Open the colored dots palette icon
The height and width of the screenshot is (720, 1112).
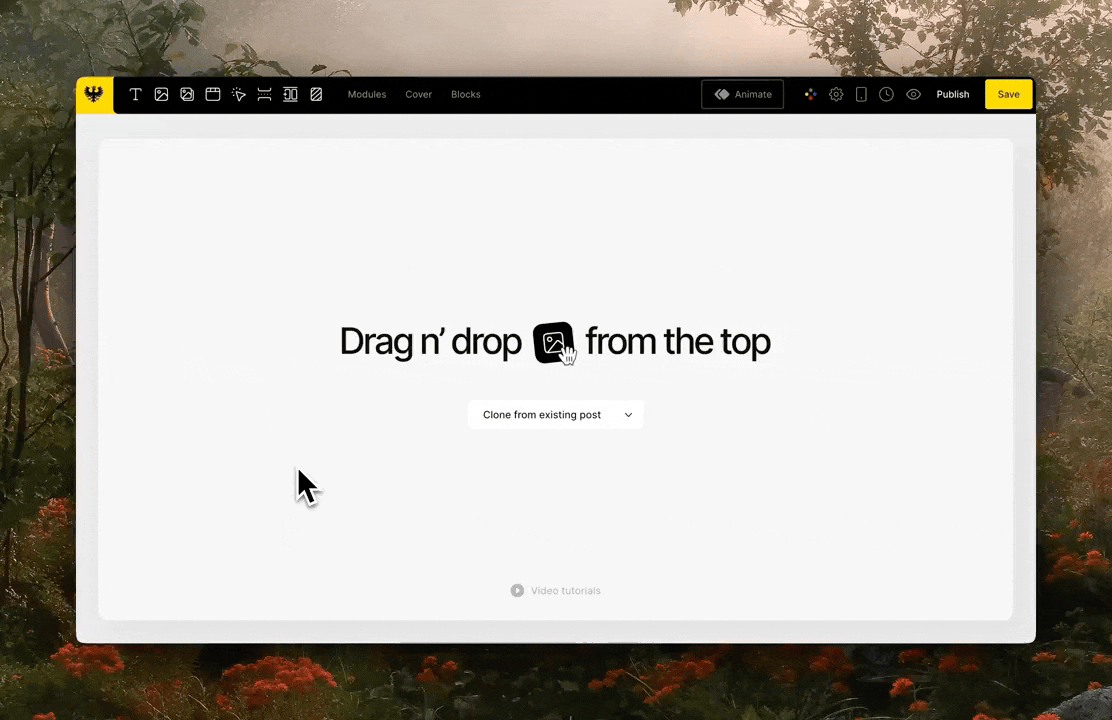pos(811,94)
